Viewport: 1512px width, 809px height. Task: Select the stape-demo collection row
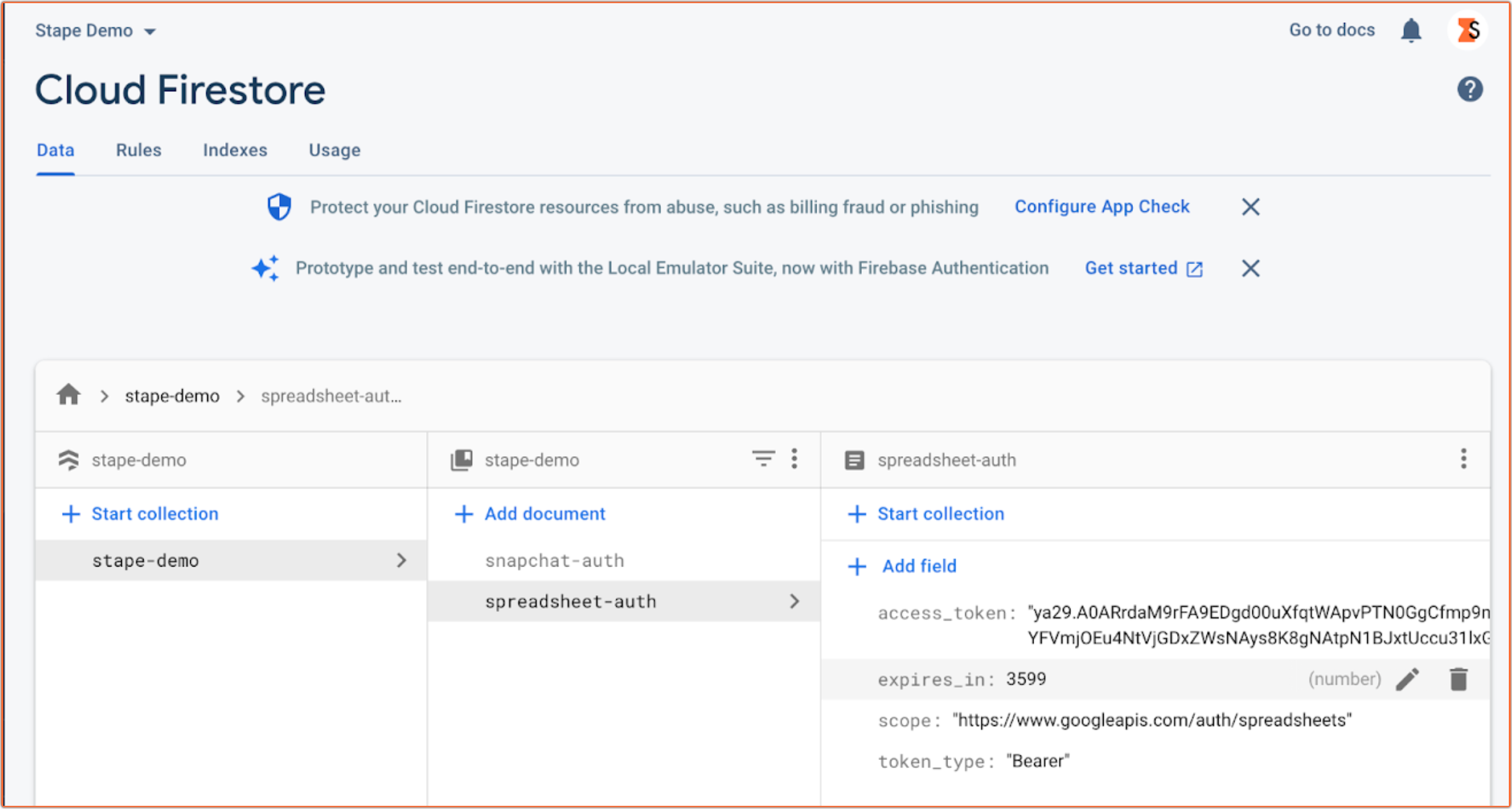tap(231, 560)
